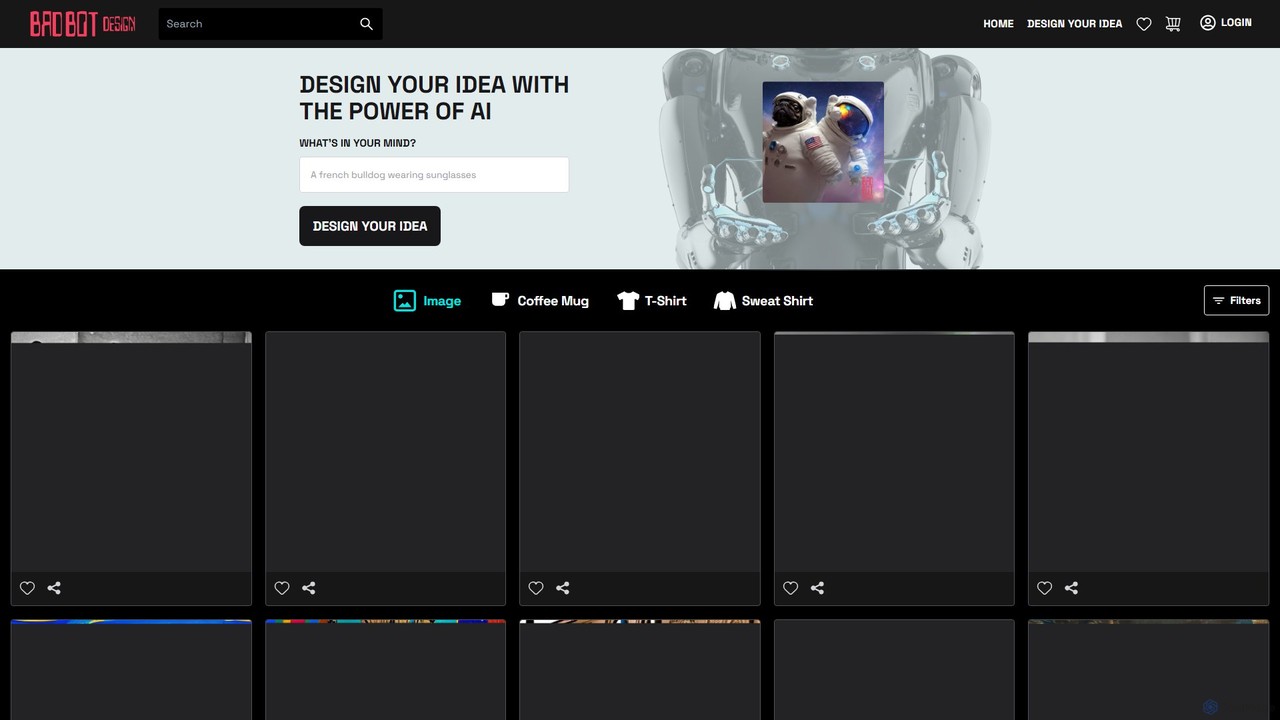Image resolution: width=1280 pixels, height=720 pixels.
Task: Share the first image card
Action: (x=54, y=588)
